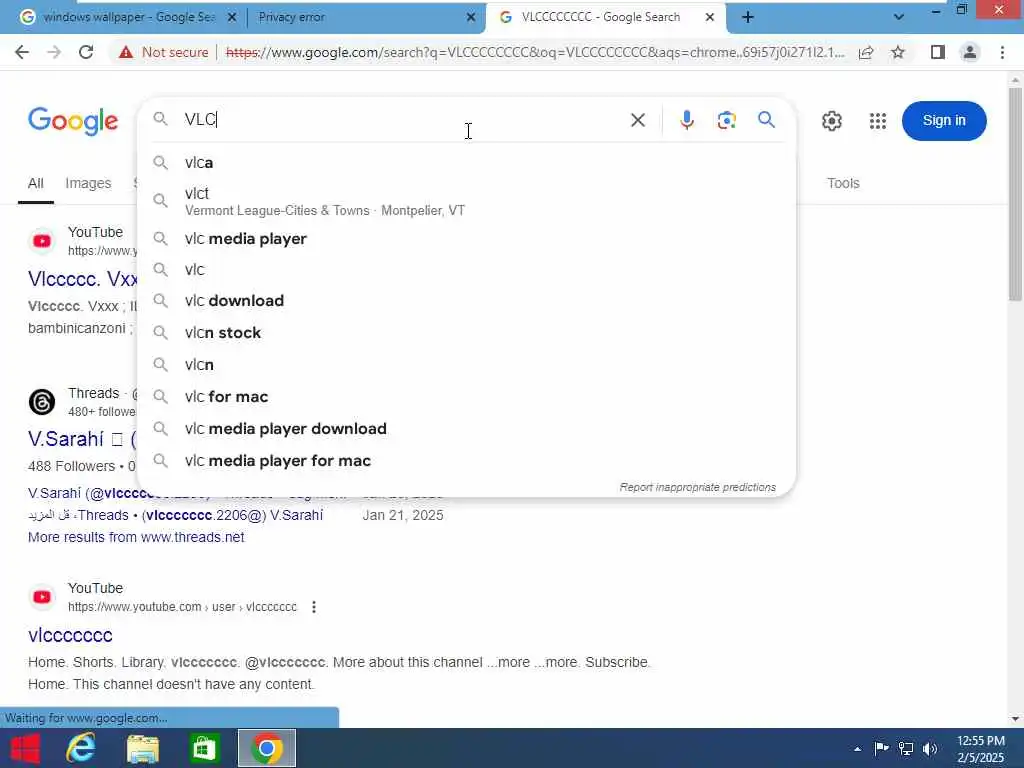Open more options for the vlccccccc YouTube result
Viewport: 1024px width, 768px height.
coord(314,607)
